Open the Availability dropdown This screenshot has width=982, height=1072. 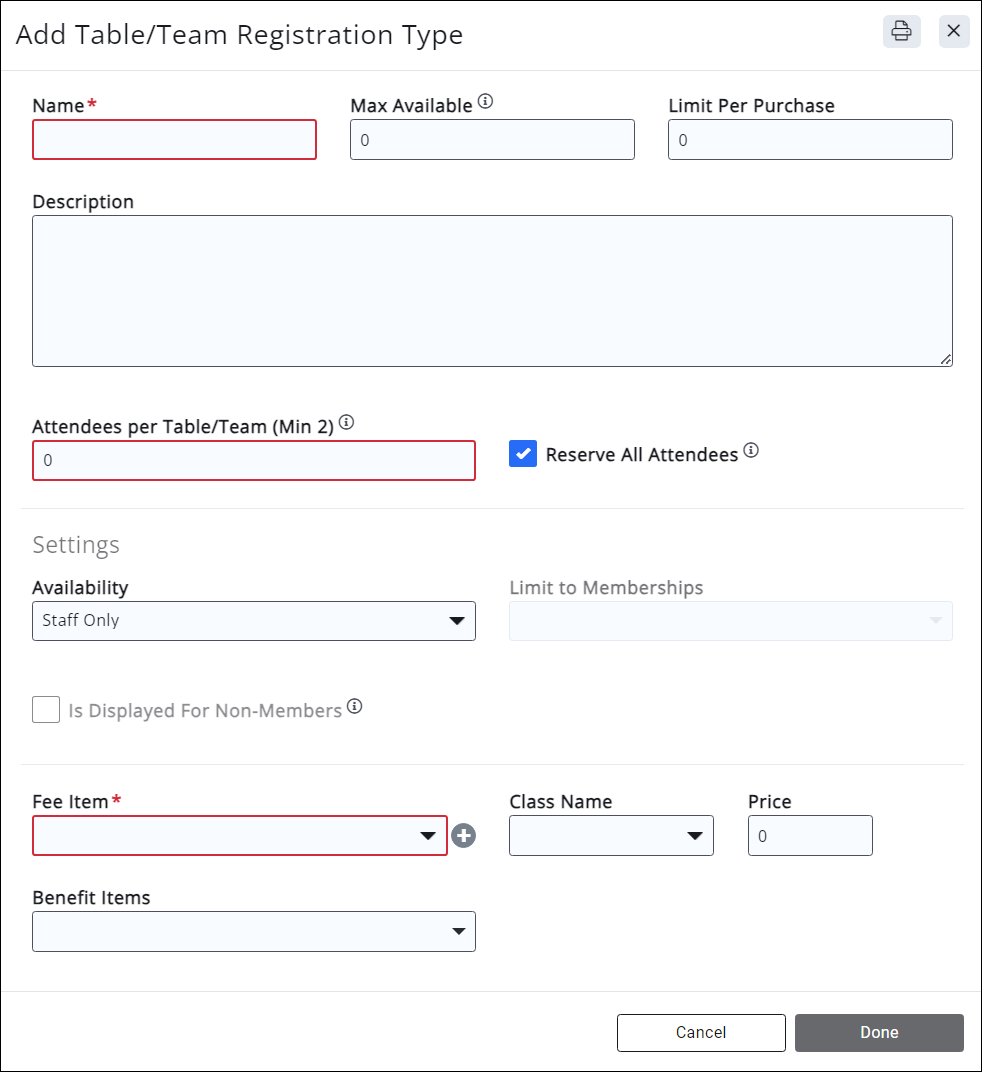tap(254, 621)
